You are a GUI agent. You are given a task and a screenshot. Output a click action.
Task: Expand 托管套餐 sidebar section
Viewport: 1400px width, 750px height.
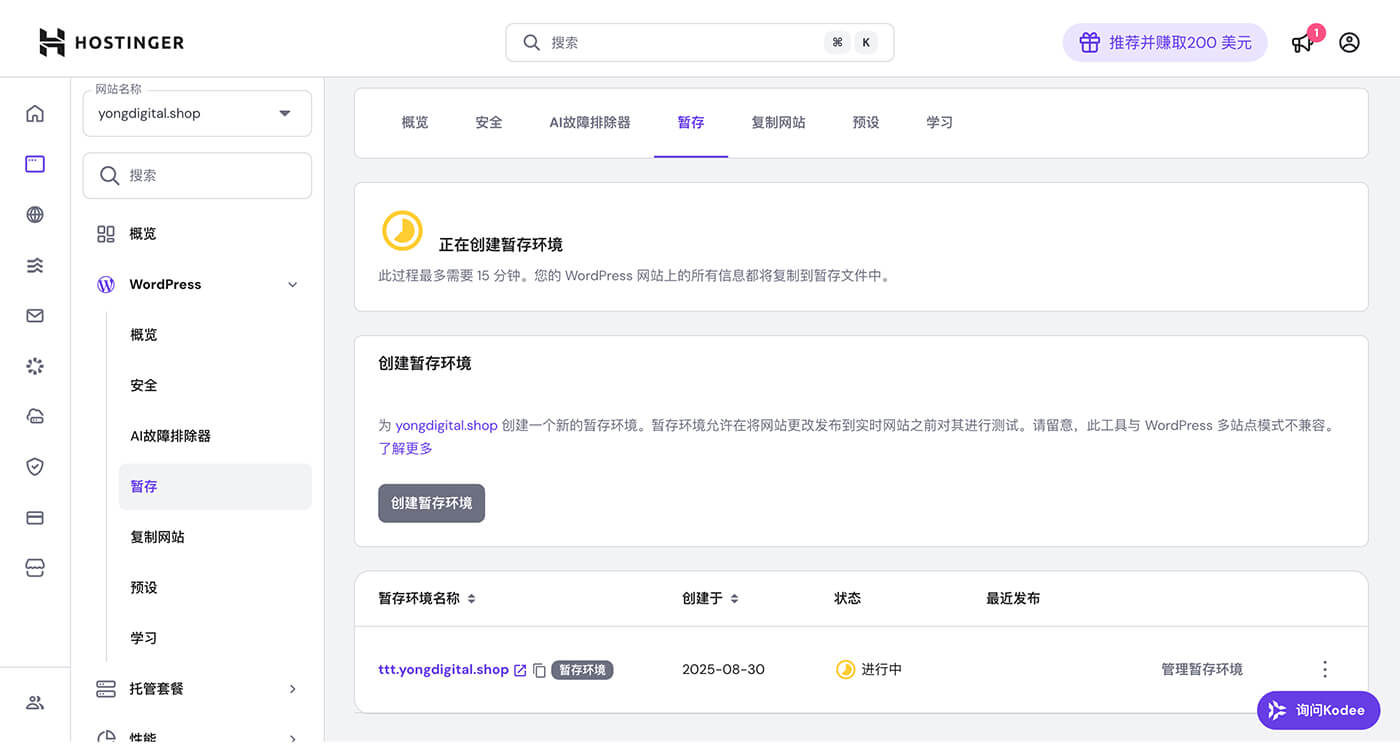click(293, 689)
